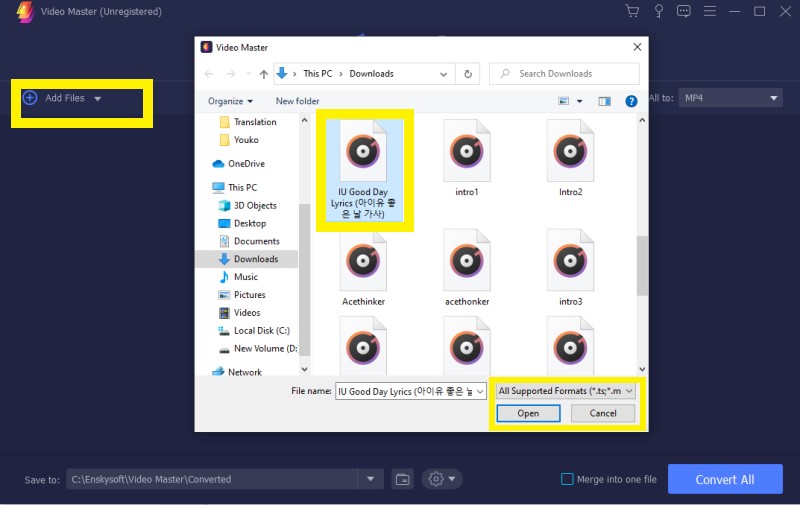The image size is (800, 505).
Task: Click Downloads in the address breadcrumb
Action: click(x=371, y=73)
